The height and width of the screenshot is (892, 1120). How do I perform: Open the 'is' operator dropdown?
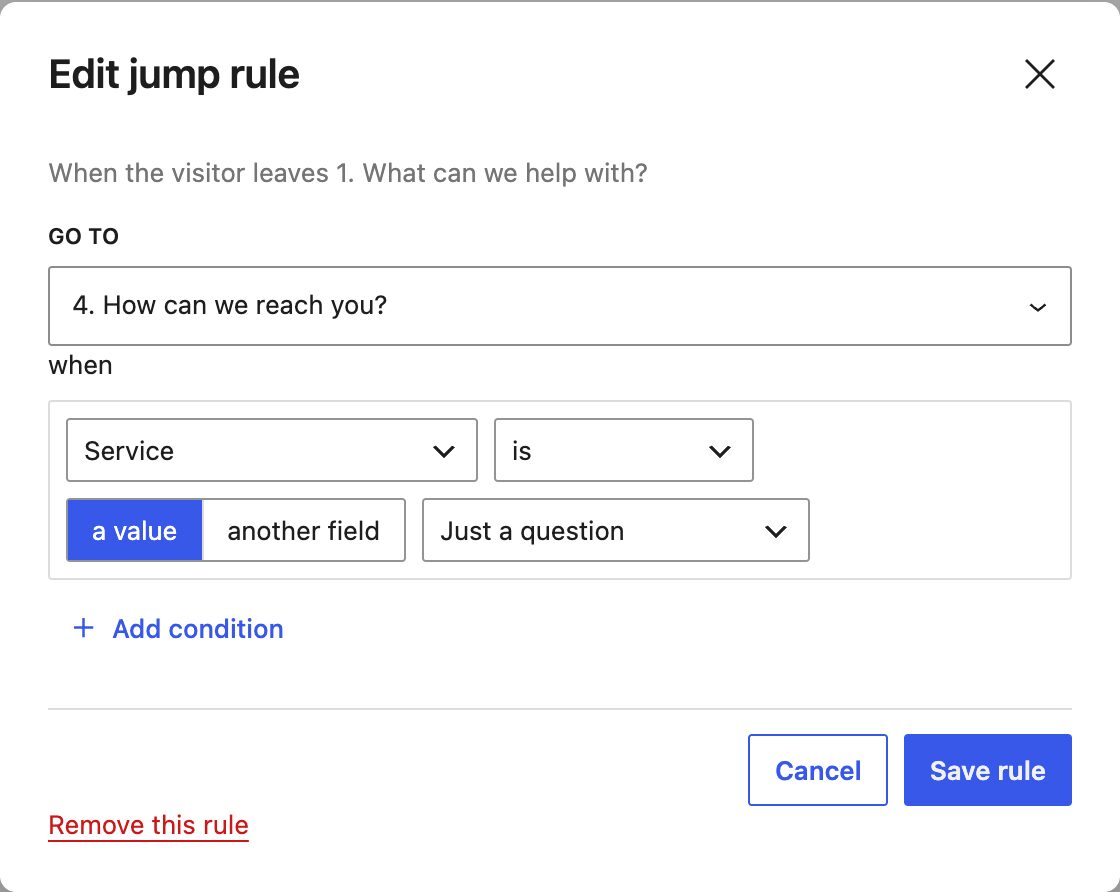point(624,450)
